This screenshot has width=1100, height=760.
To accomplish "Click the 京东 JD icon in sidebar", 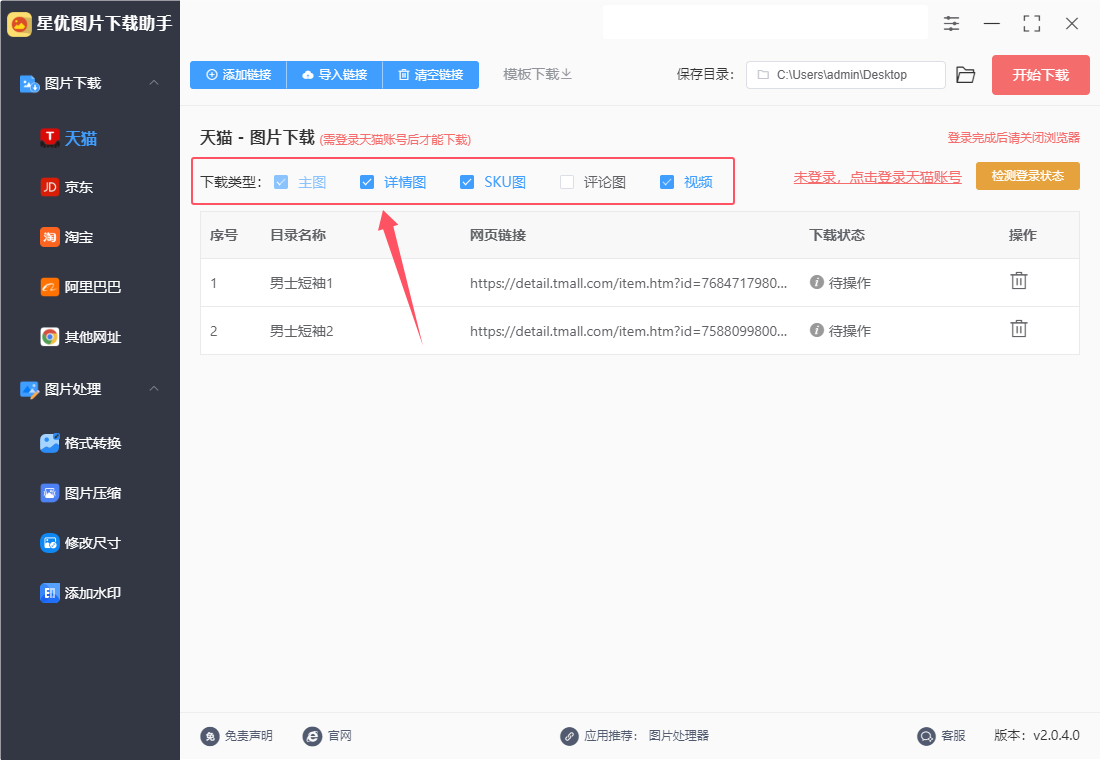I will coord(49,187).
